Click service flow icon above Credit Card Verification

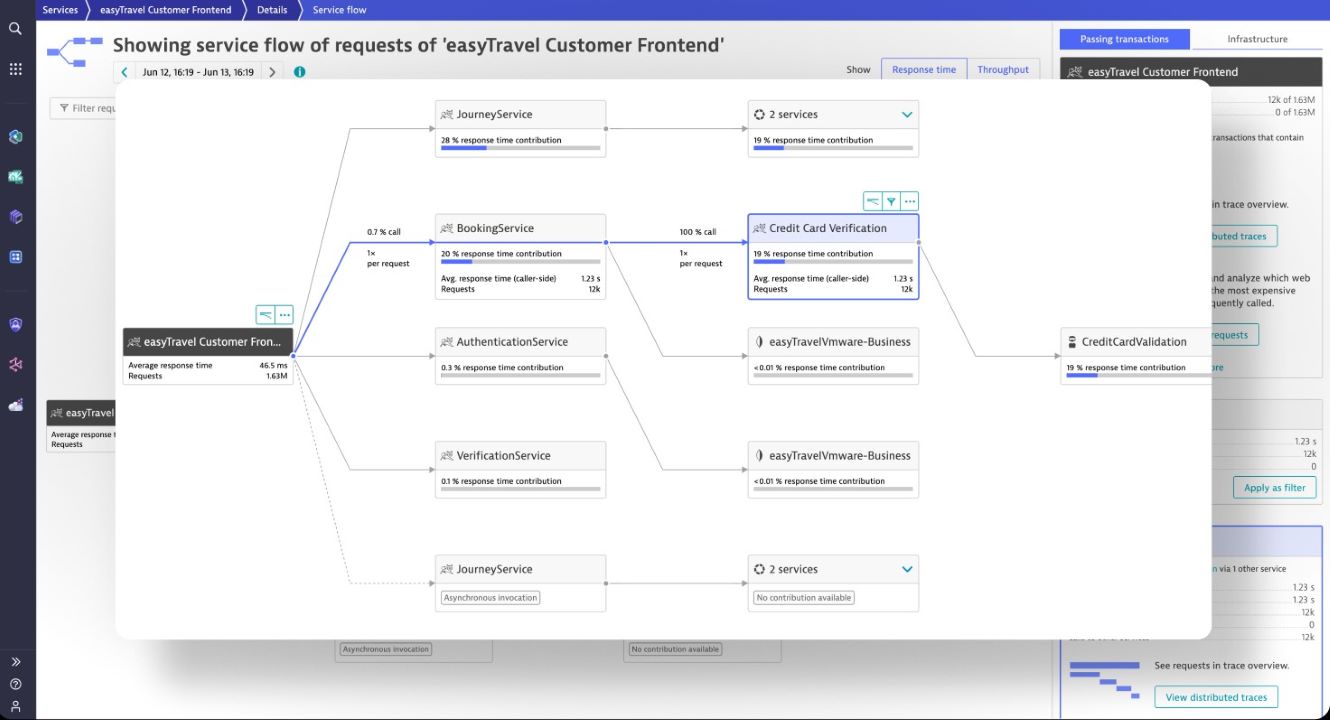pyautogui.click(x=873, y=201)
